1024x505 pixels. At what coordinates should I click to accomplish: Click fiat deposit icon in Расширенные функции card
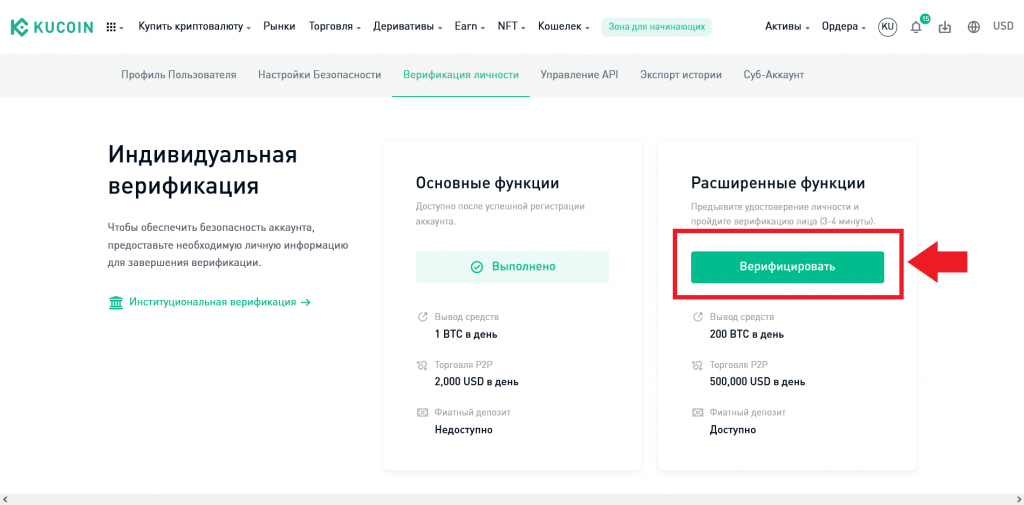[697, 413]
